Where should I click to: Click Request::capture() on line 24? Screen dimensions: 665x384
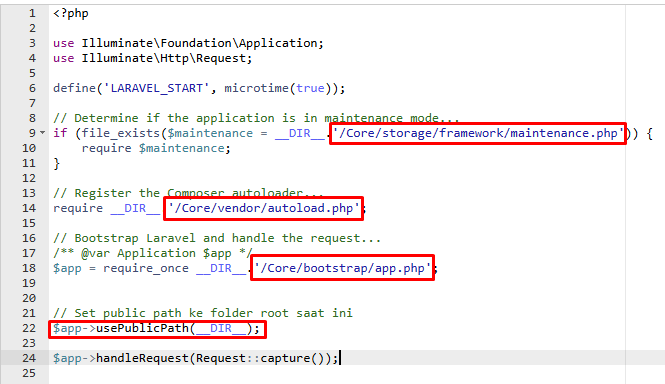[x=263, y=358]
